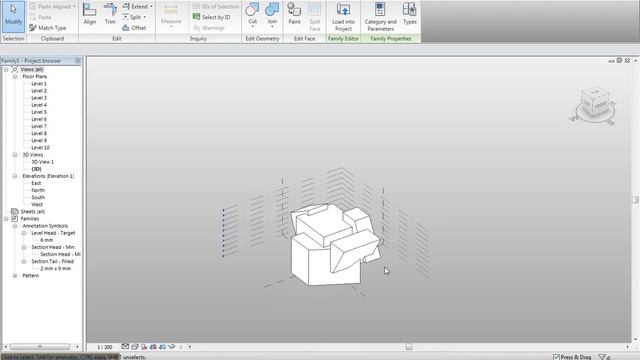
Task: Open Category and Parameters
Action: point(380,17)
